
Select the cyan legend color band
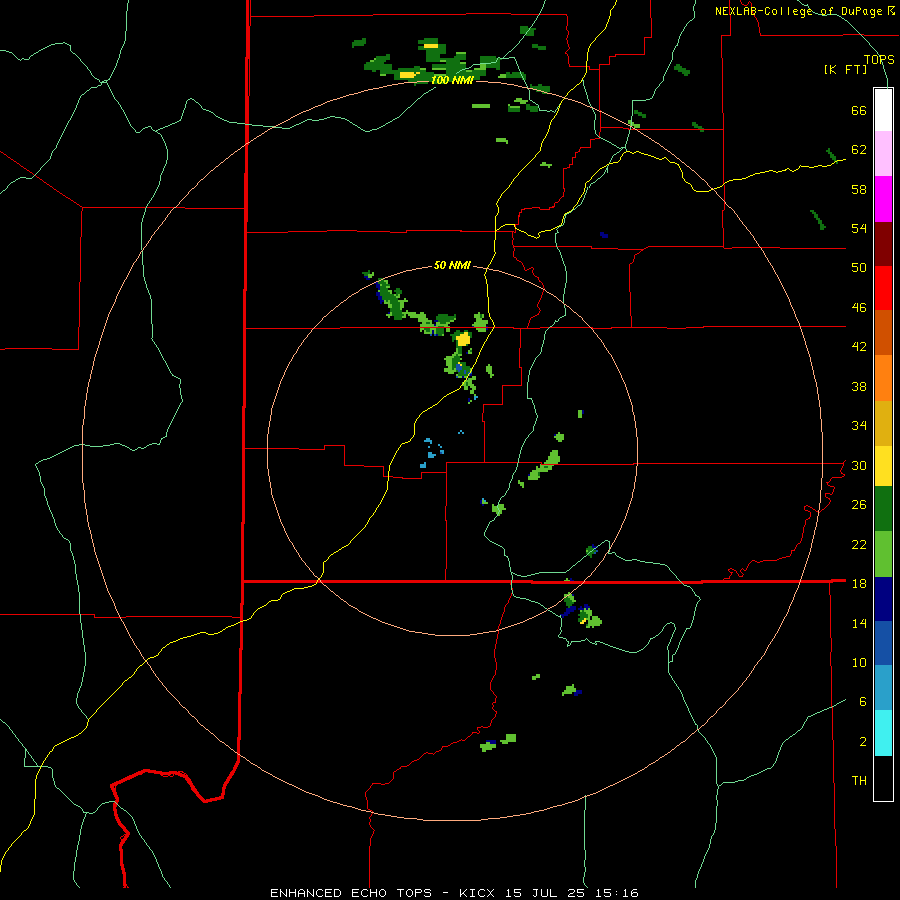[x=883, y=733]
